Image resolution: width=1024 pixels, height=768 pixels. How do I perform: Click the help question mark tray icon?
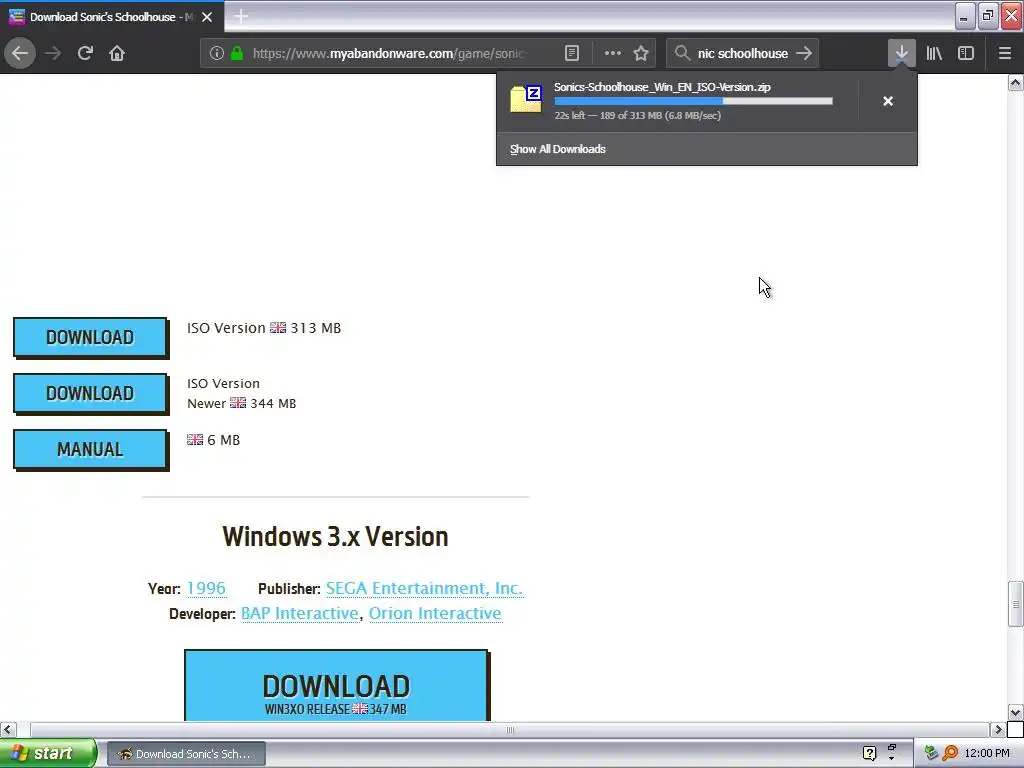pyautogui.click(x=869, y=753)
